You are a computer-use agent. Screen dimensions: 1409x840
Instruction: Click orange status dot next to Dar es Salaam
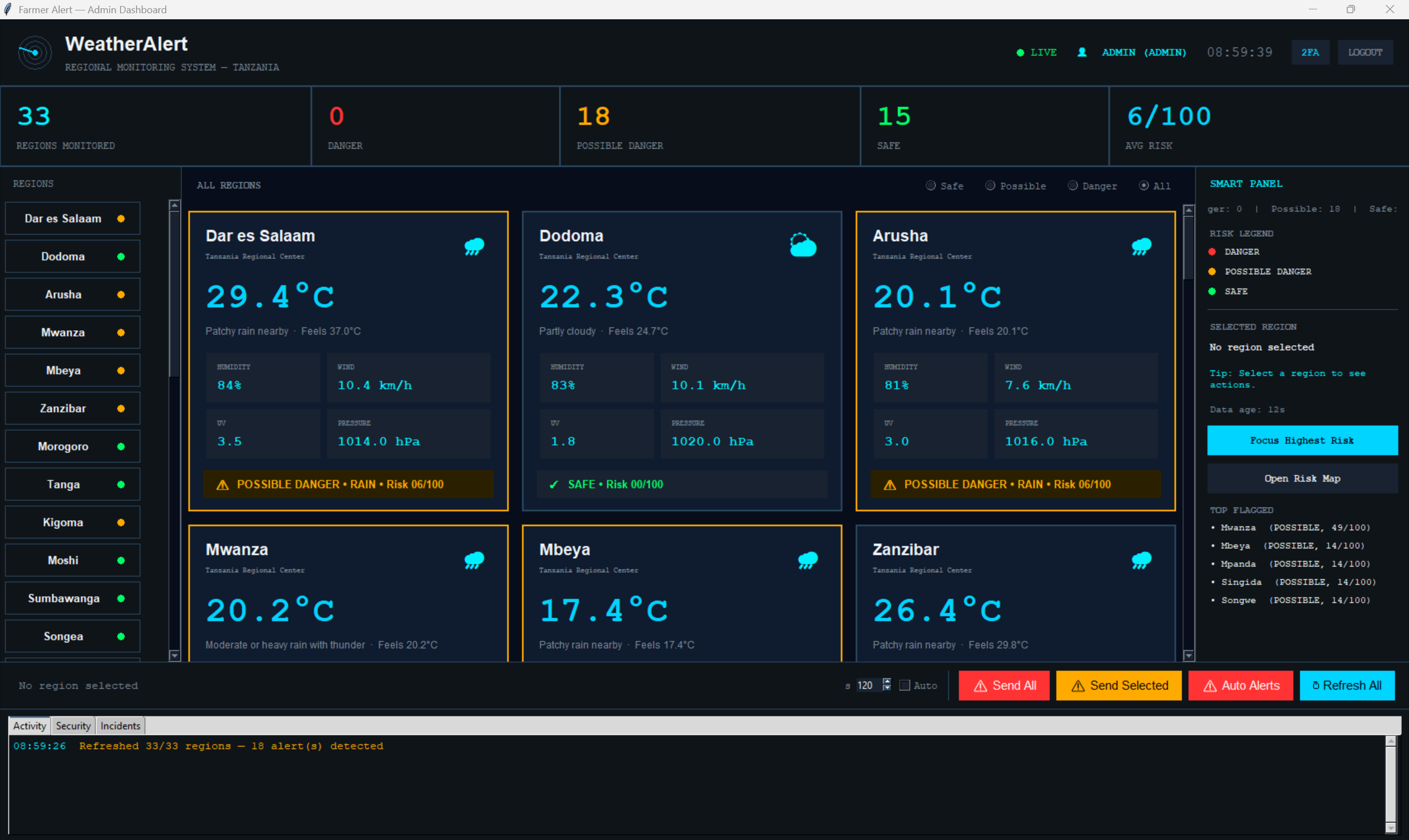click(121, 219)
